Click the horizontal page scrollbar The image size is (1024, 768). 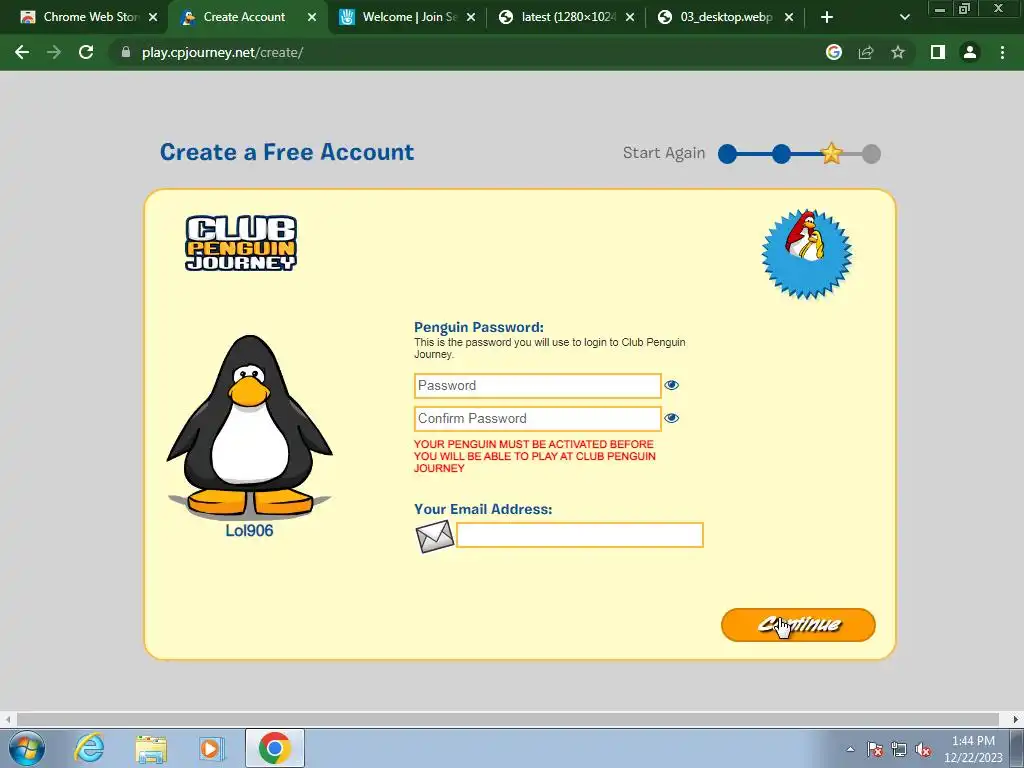[507, 719]
